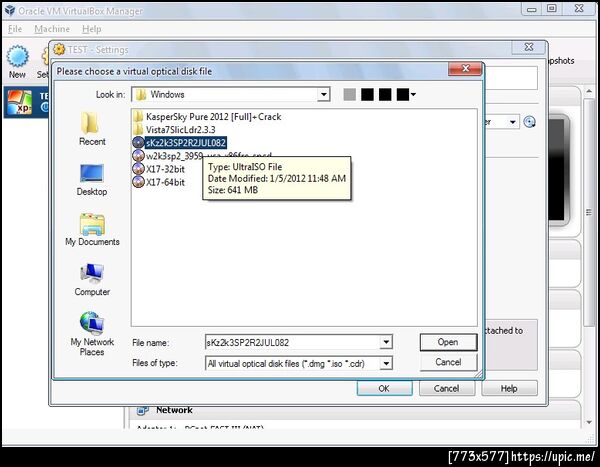This screenshot has height=467, width=600.
Task: Choose the X17-32bit ISO file
Action: coord(158,169)
